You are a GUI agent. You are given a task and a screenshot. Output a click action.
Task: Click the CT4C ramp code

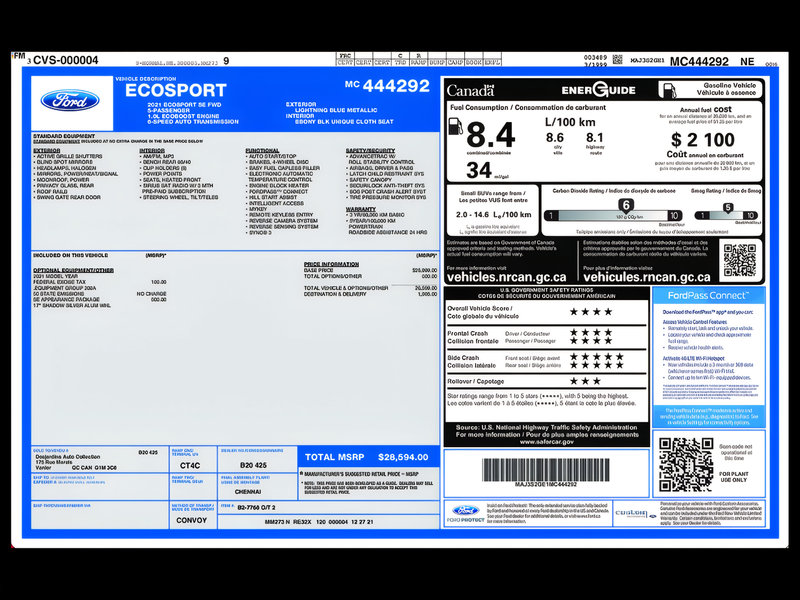(x=190, y=465)
